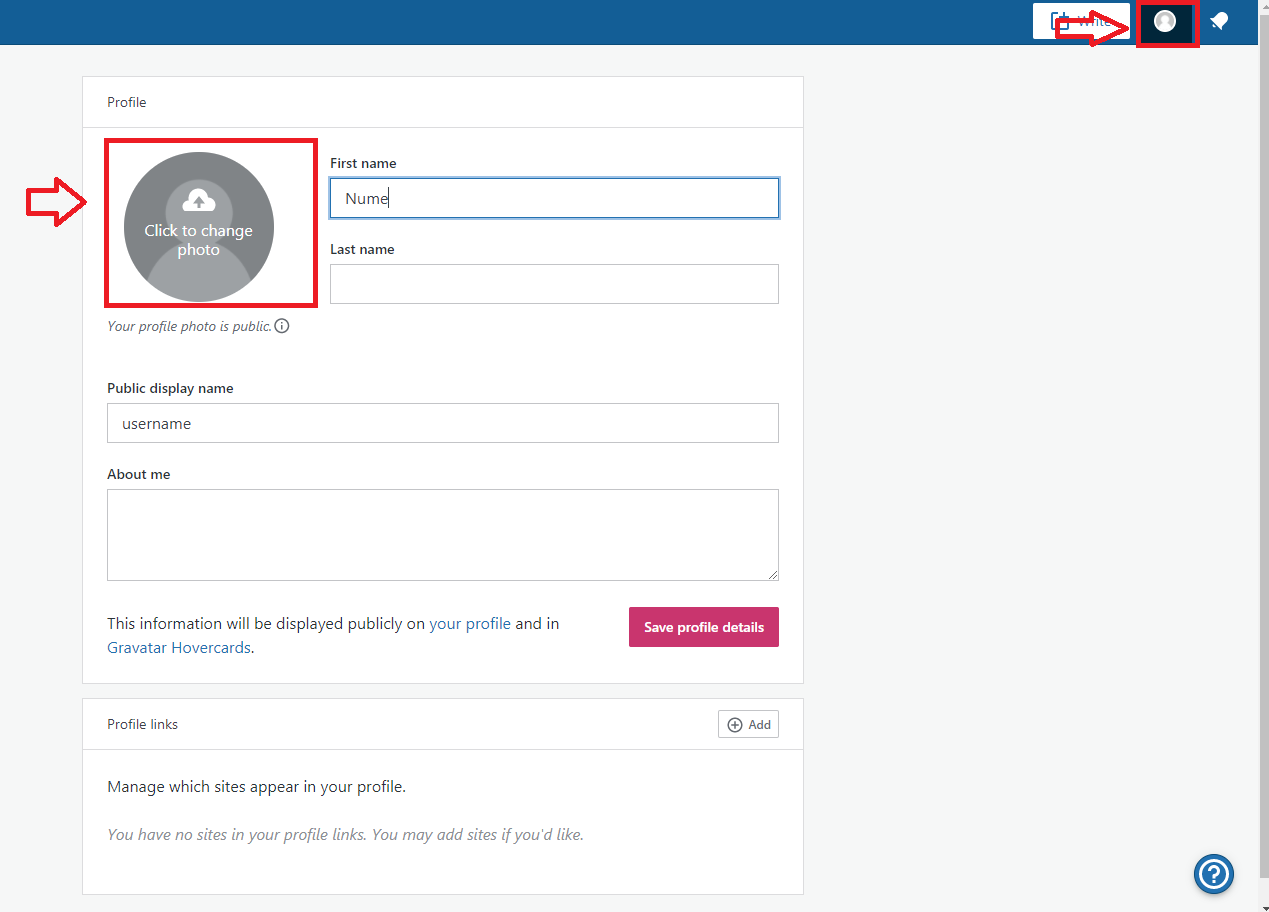Focus the First name field
Viewport: 1269px width, 912px height.
[x=554, y=198]
